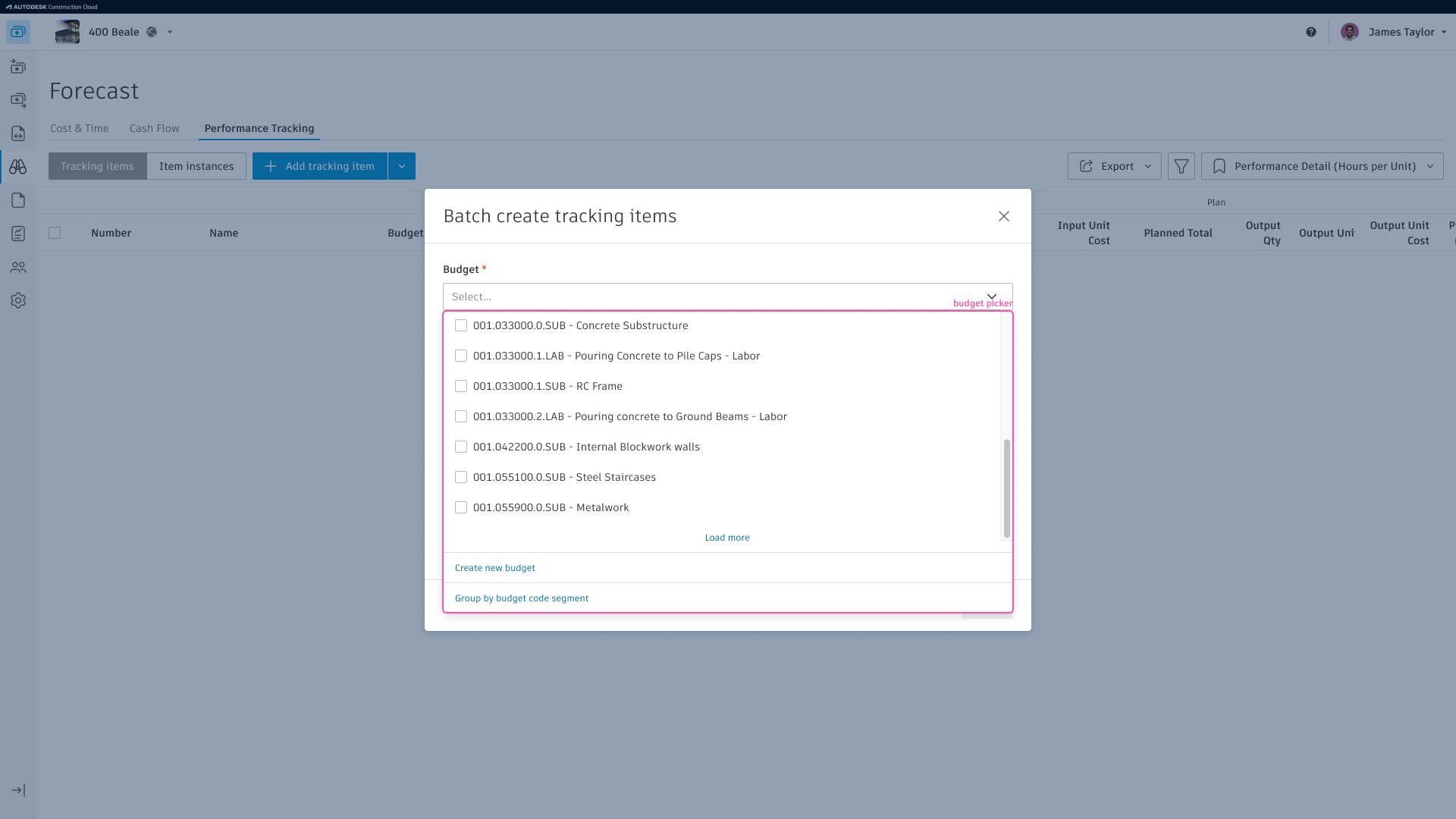Click the globe icon beside 400 Beale
The height and width of the screenshot is (819, 1456).
152,32
